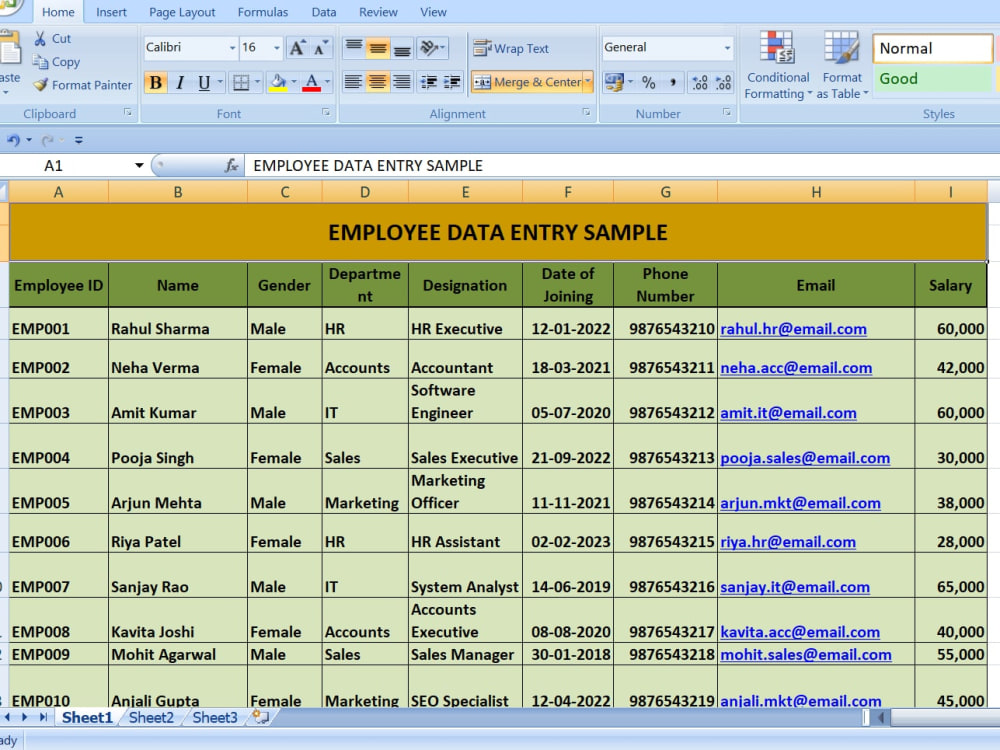Click the rahul.hr@email.com hyperlink

tap(793, 329)
